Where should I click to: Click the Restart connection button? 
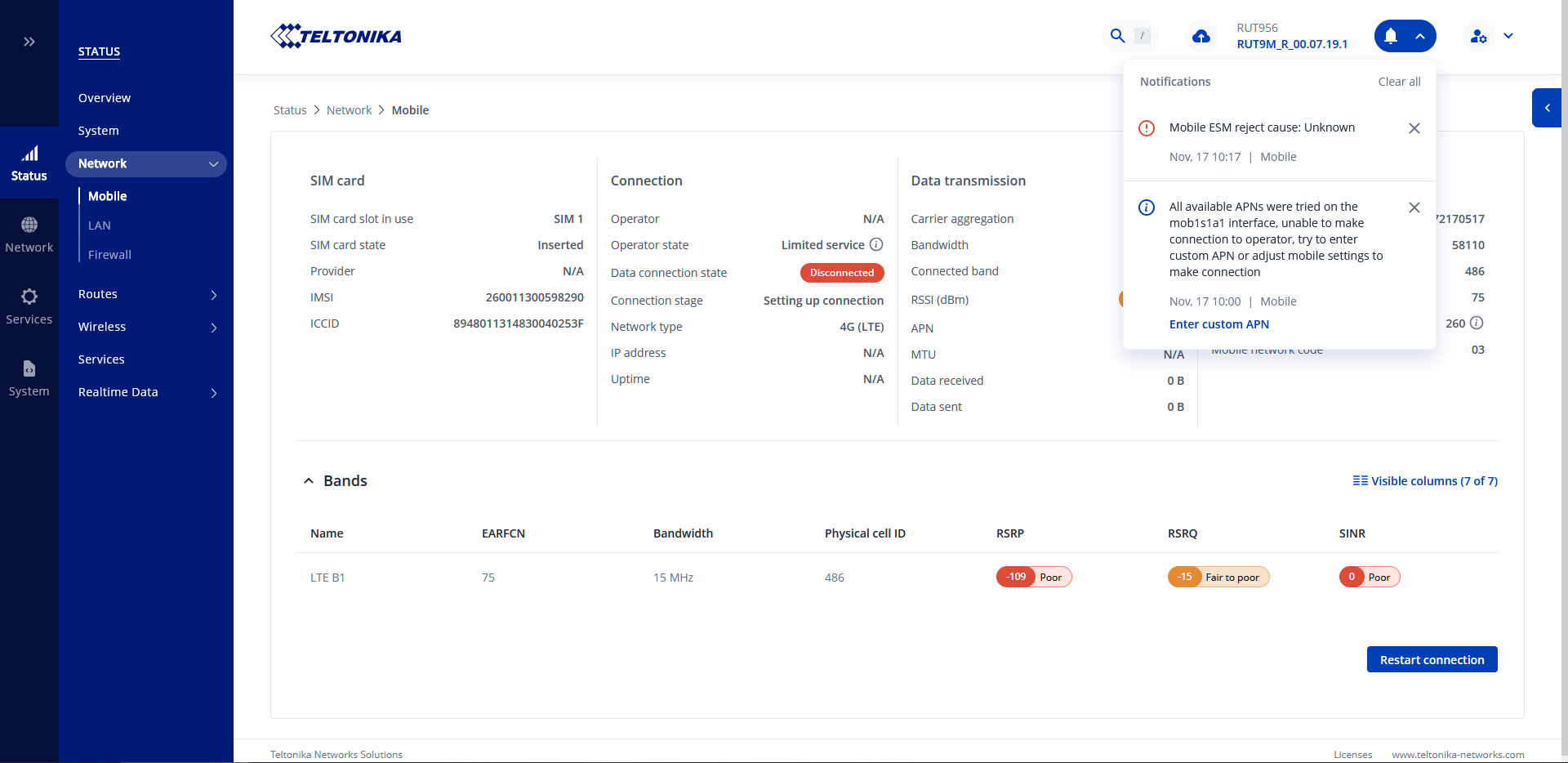(1432, 660)
